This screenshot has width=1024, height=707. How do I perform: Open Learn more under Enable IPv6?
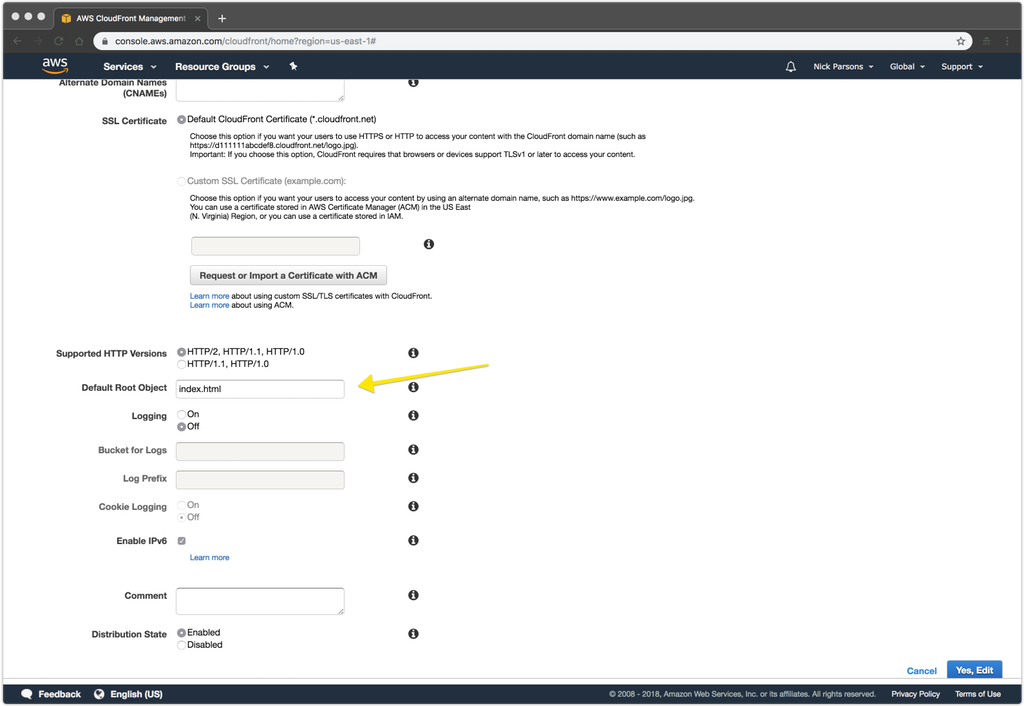coord(209,558)
